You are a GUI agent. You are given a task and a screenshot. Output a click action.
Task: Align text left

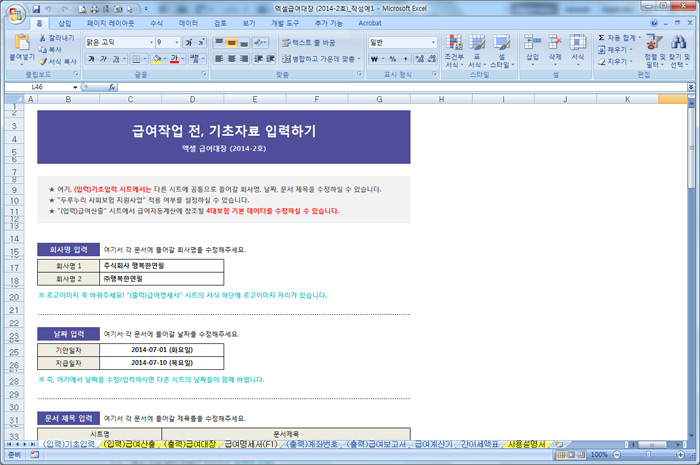(219, 59)
